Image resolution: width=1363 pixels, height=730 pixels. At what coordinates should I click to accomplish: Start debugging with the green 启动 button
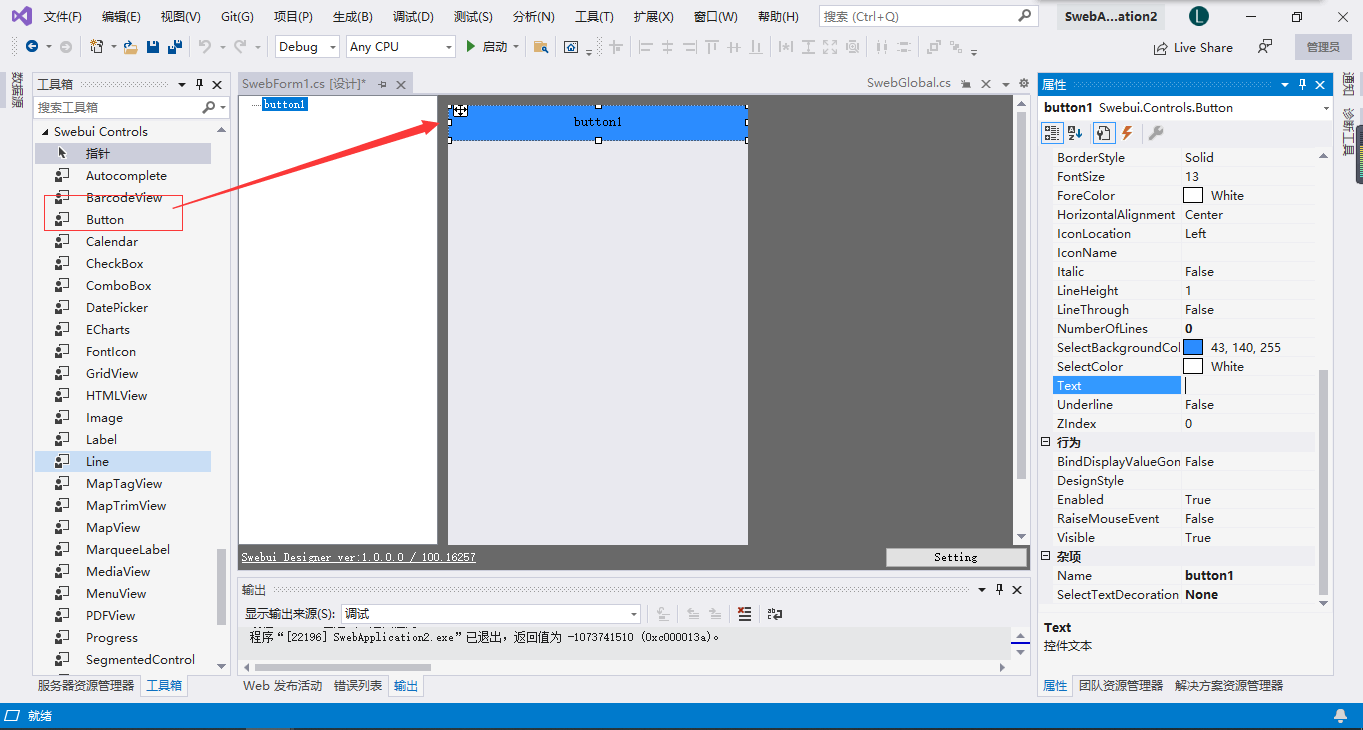pos(487,47)
